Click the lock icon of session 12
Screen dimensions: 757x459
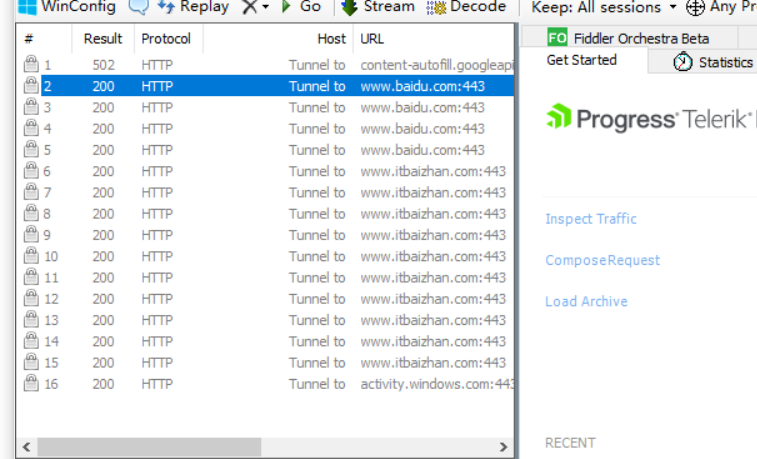pos(31,298)
